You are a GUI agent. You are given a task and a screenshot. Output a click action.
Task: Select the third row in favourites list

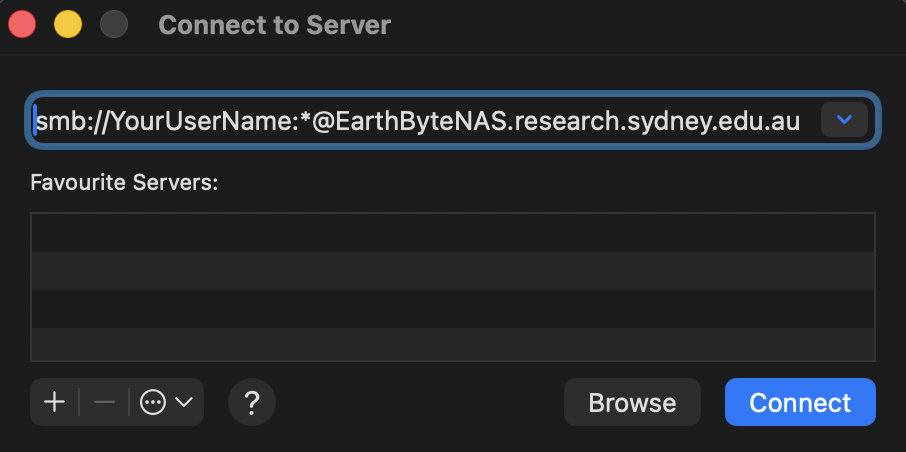click(x=453, y=308)
